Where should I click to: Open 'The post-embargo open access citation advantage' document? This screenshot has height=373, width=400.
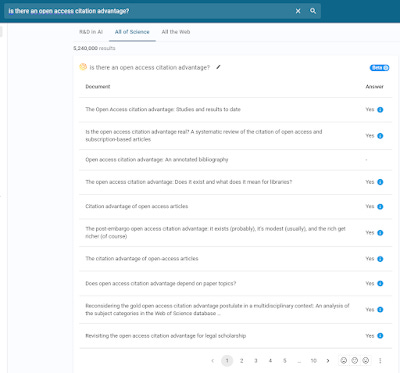(215, 233)
